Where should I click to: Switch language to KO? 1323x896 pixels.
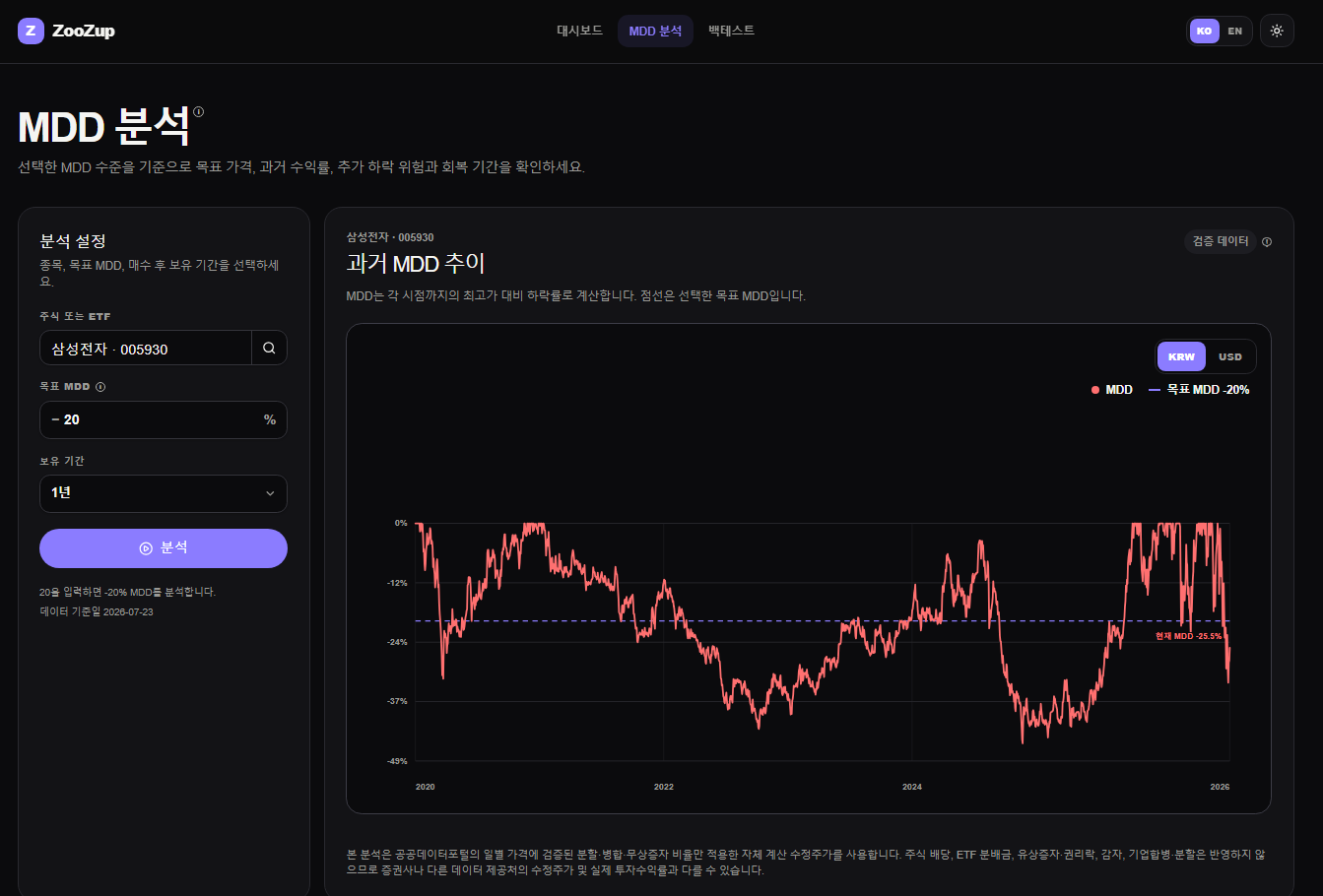tap(1204, 31)
